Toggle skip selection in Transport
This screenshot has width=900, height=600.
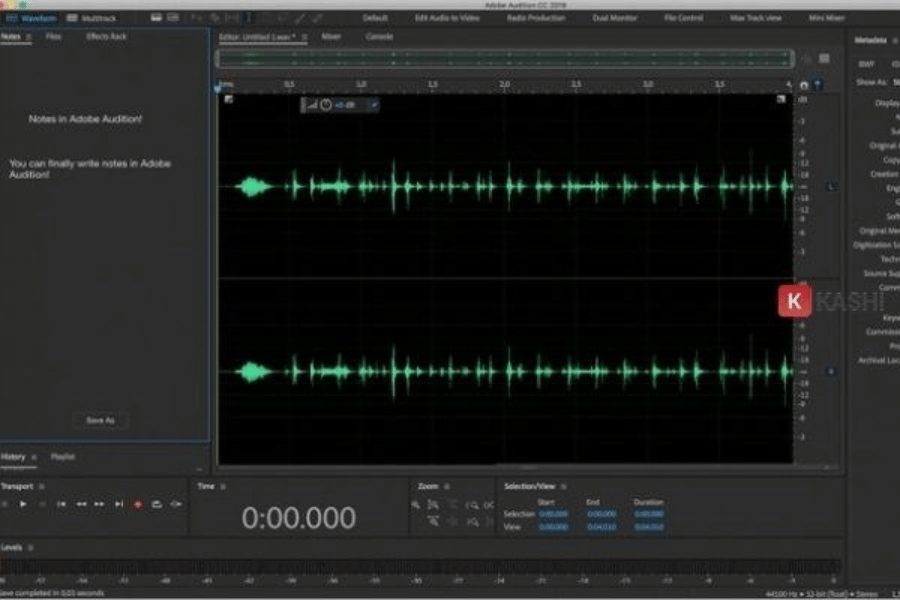tap(176, 504)
